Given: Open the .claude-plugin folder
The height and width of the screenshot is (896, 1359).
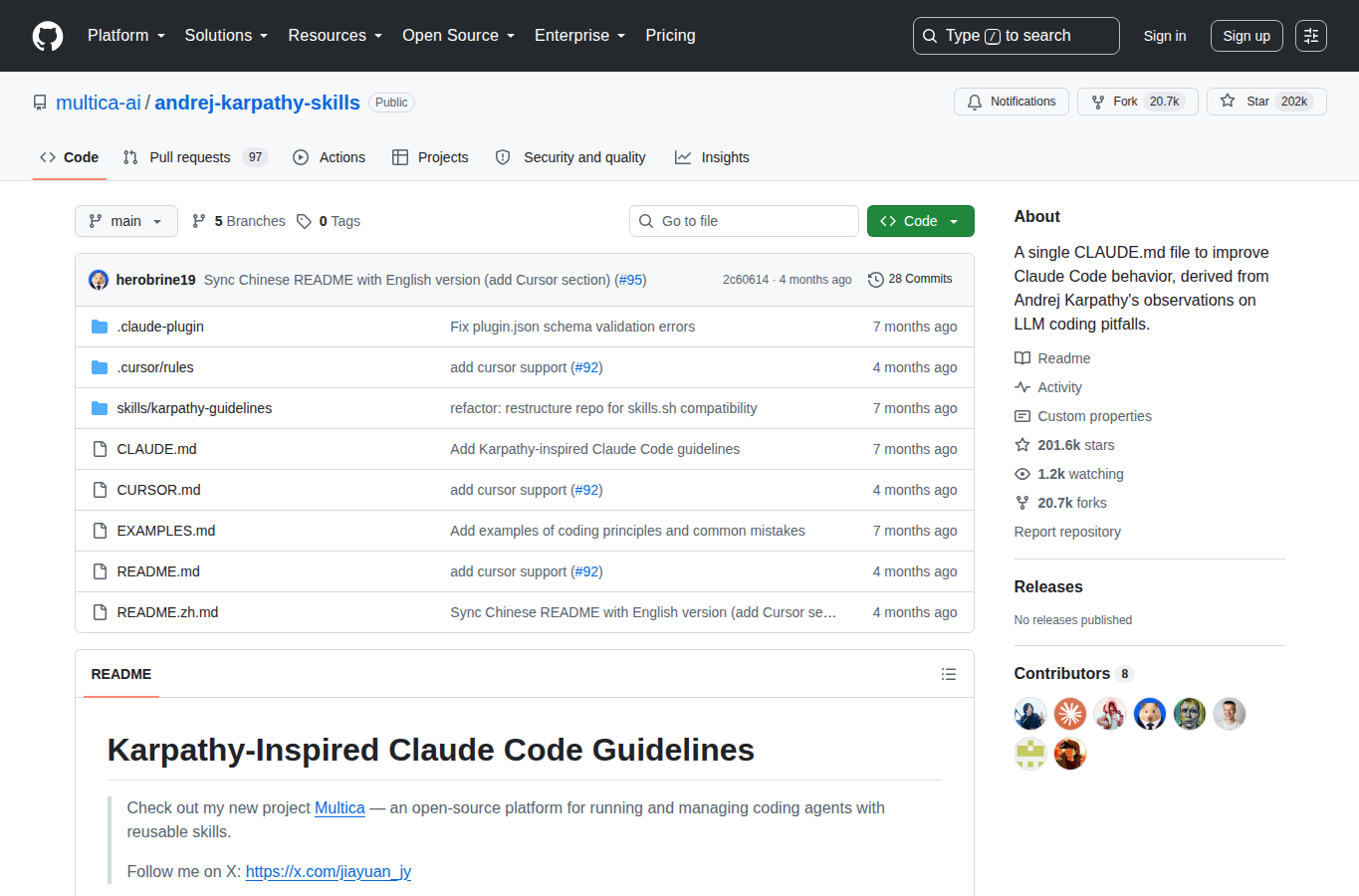Looking at the screenshot, I should point(160,327).
